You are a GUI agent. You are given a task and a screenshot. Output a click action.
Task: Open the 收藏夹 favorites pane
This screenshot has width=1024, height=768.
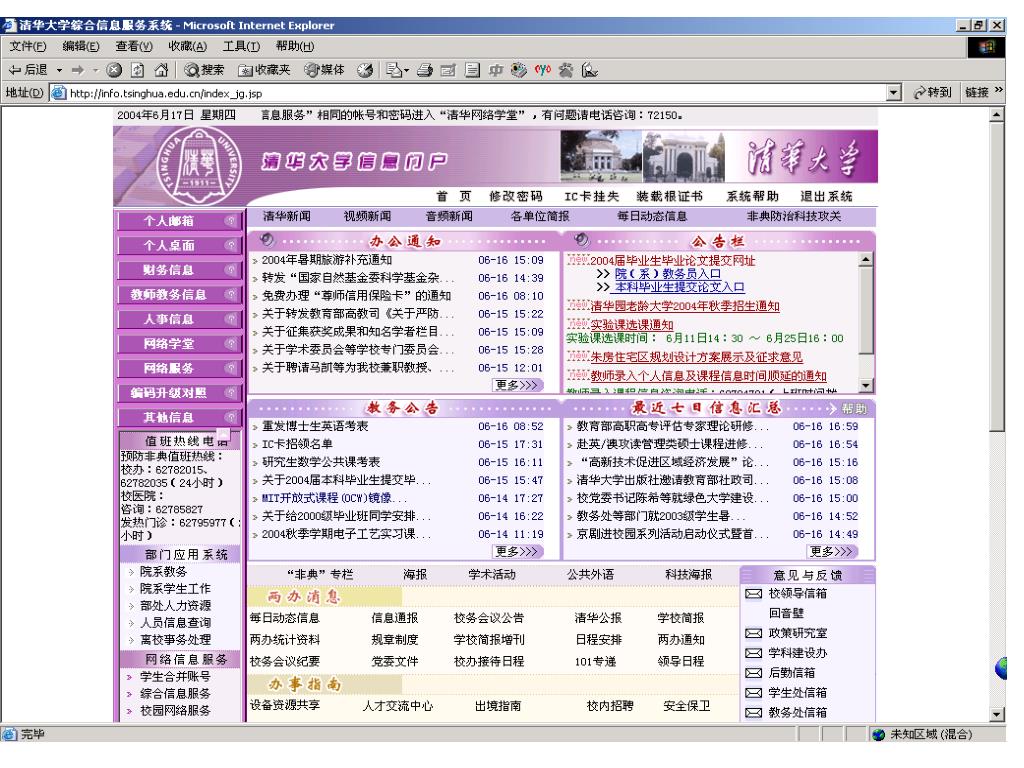click(x=264, y=70)
